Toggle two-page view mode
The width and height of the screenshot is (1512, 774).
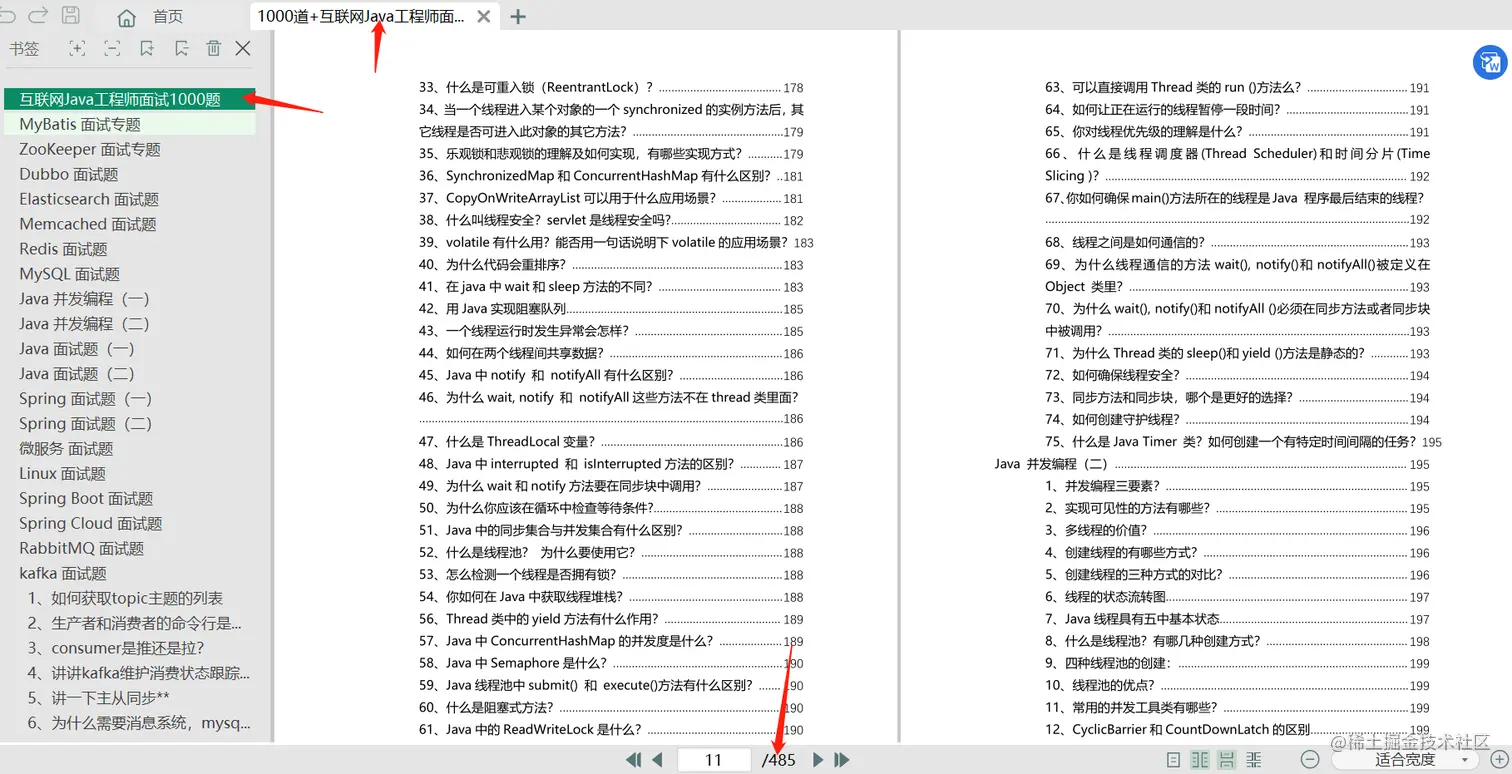coord(1201,760)
